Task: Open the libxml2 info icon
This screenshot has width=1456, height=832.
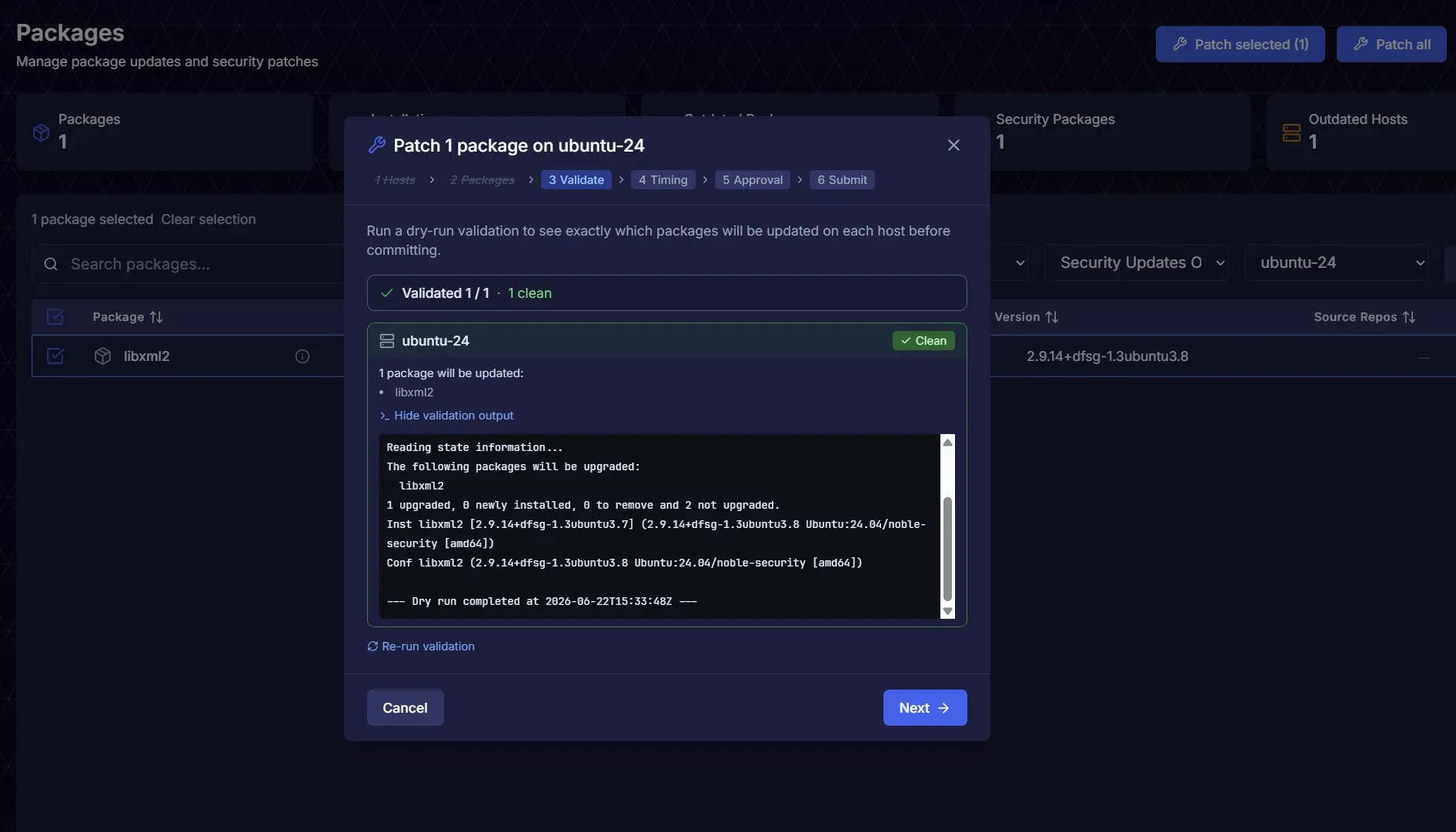Action: coord(302,356)
